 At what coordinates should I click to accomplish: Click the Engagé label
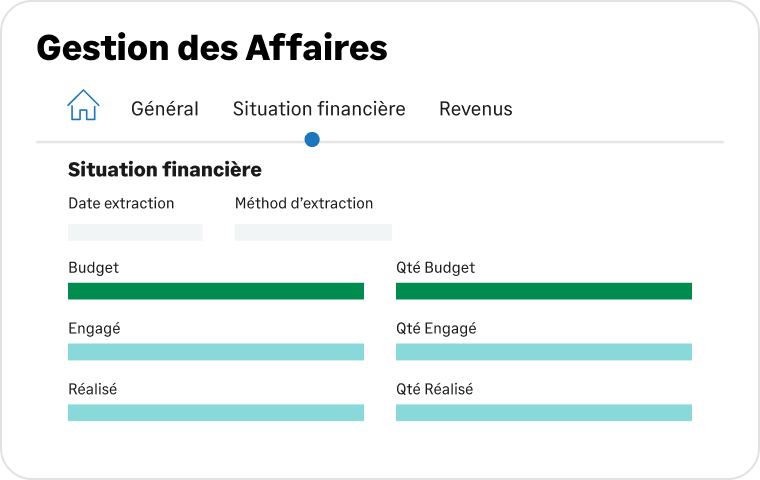[94, 329]
